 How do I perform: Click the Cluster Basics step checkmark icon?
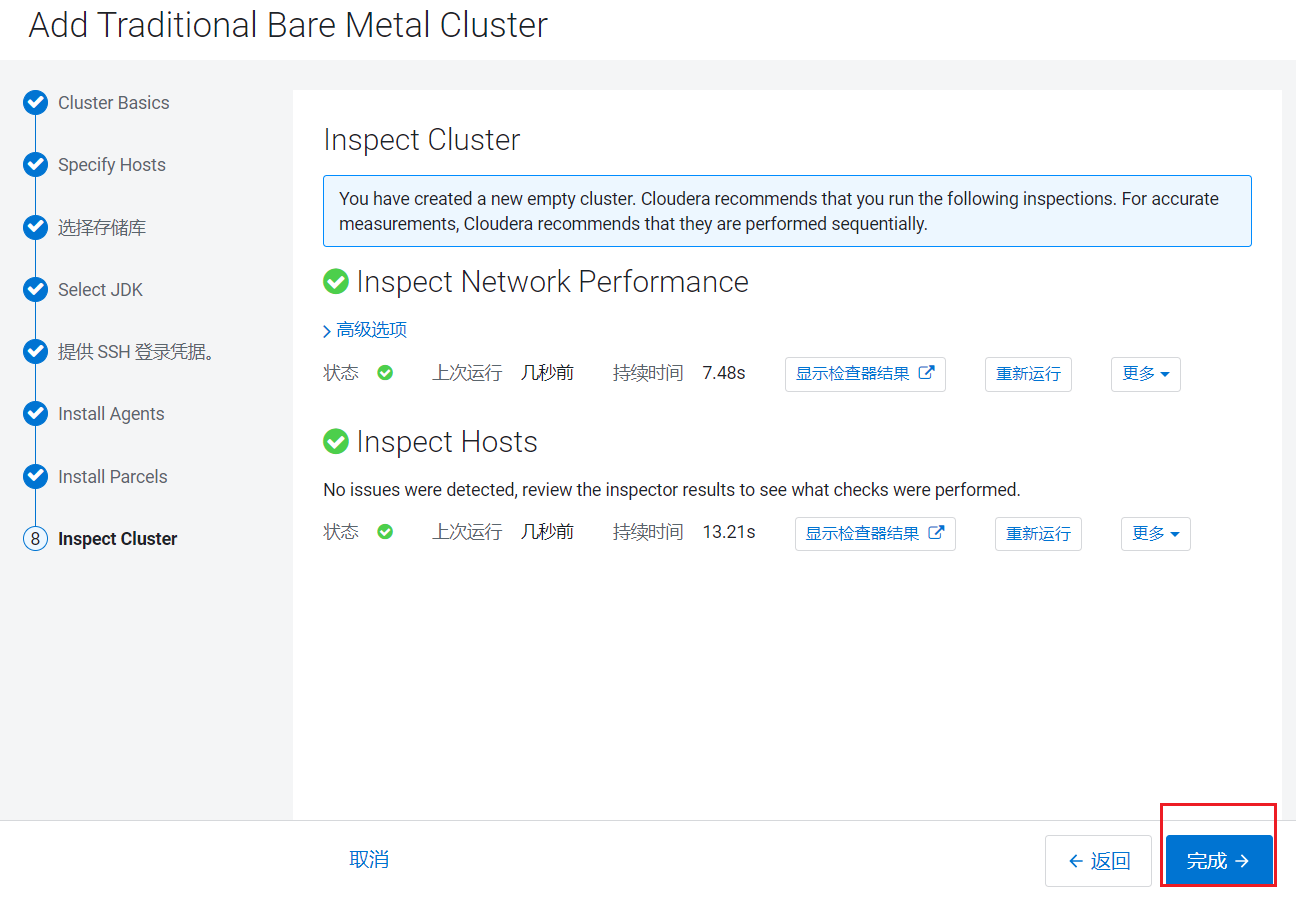[35, 102]
